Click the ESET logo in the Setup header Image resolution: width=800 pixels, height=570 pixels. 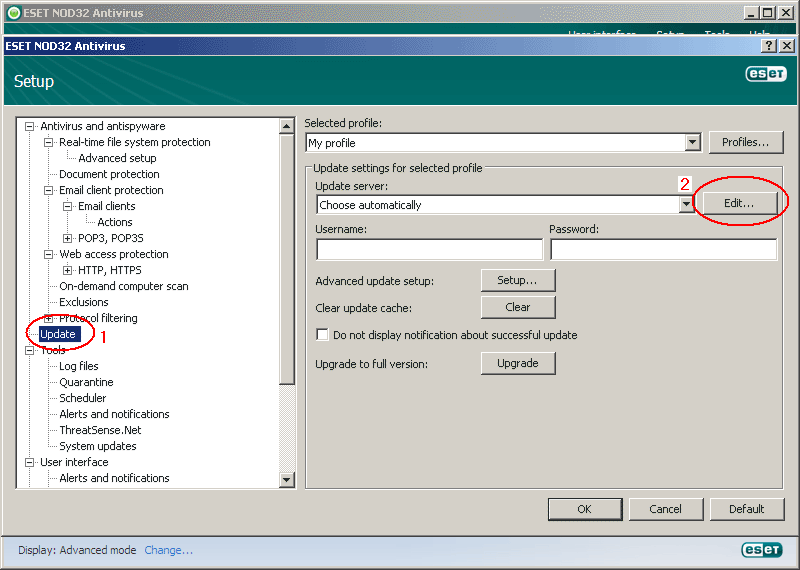(766, 74)
